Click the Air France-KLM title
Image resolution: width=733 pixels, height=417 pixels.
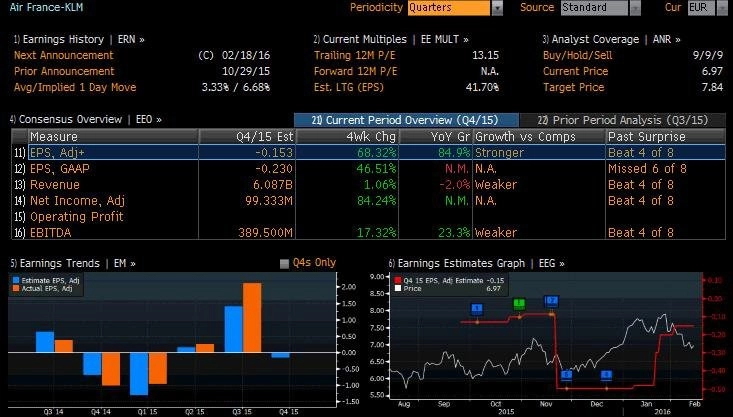(x=46, y=7)
